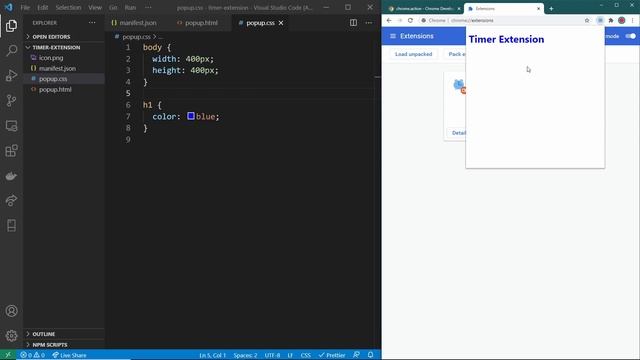Open notifications bell in status bar
This screenshot has width=640, height=360.
(x=371, y=355)
